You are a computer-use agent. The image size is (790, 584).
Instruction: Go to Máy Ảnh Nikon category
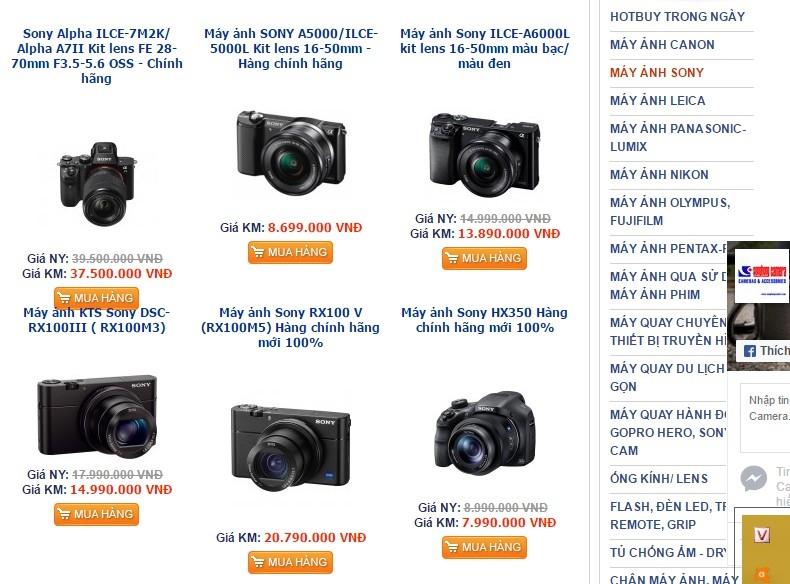click(x=659, y=175)
